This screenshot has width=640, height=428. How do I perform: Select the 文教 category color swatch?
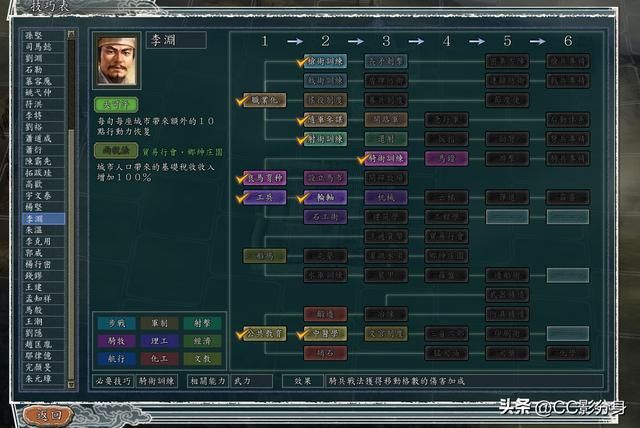coord(202,359)
